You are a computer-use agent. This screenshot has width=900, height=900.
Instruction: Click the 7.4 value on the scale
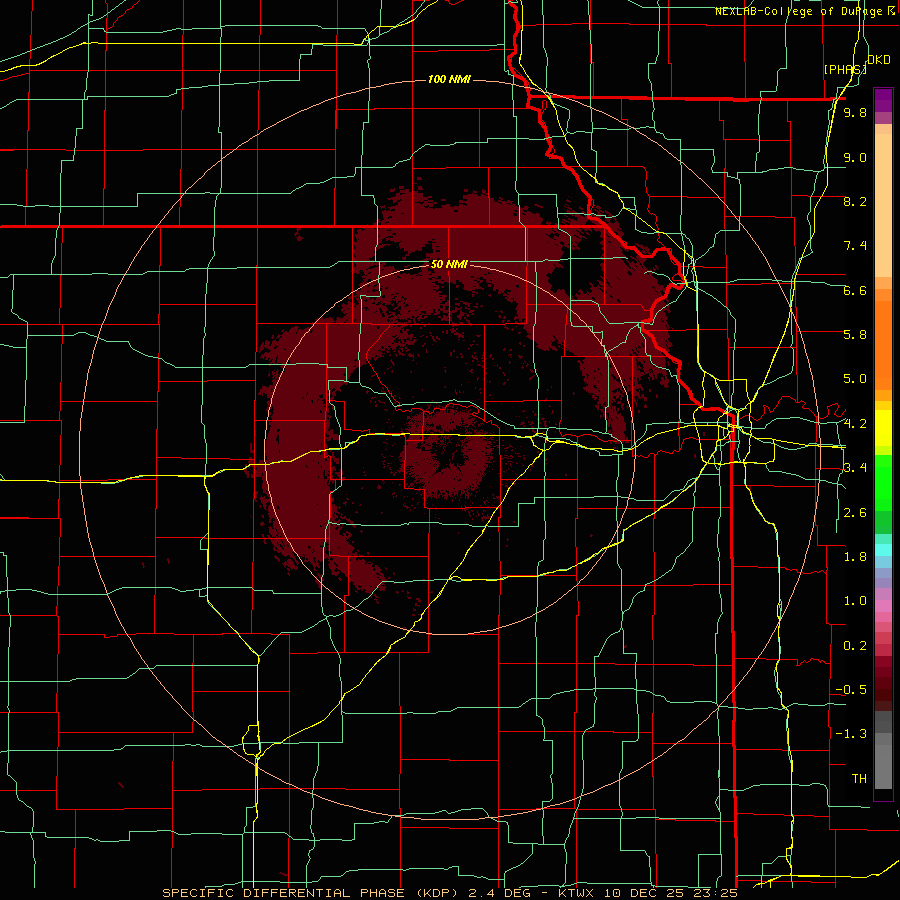855,246
